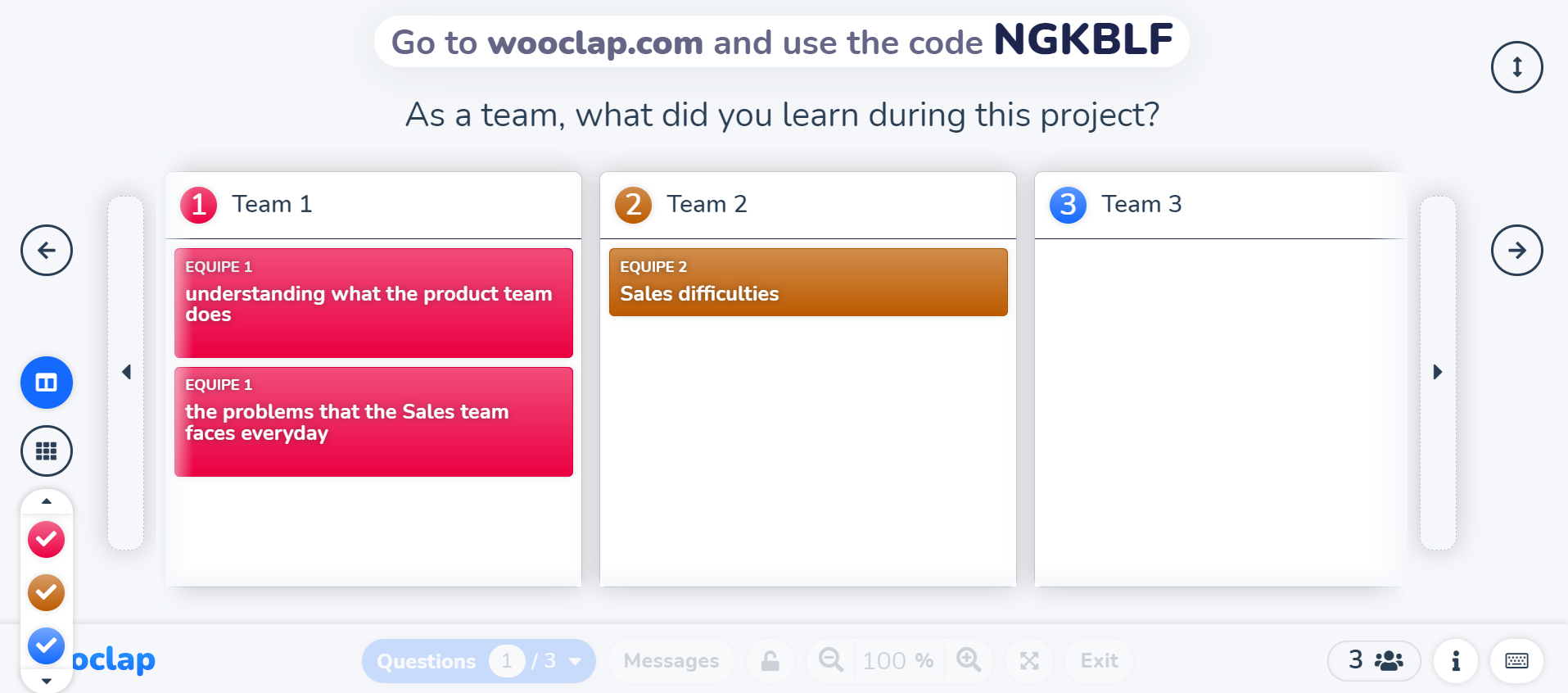Open the info icon near participant count

[1455, 660]
